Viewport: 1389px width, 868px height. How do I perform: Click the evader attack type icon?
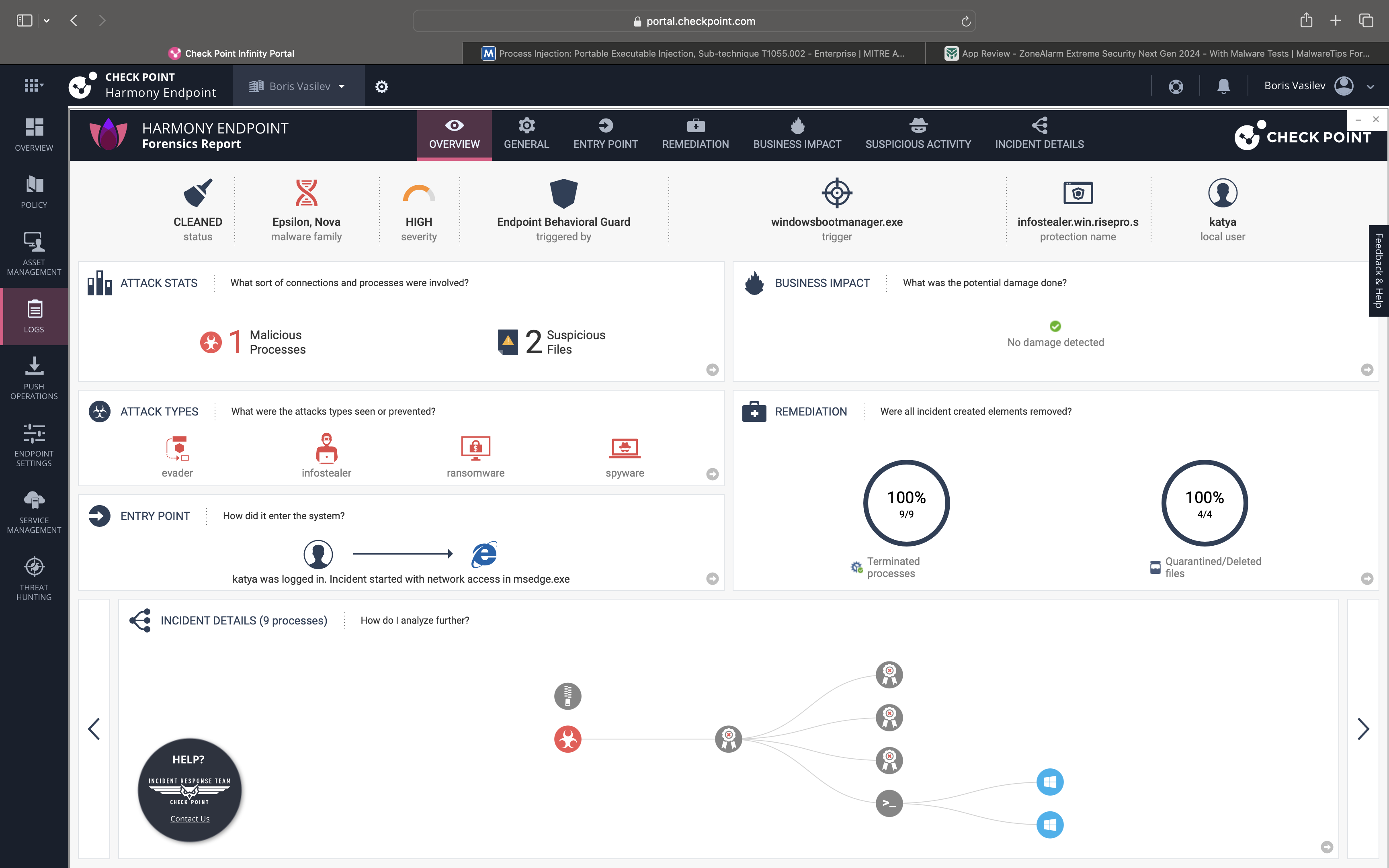click(x=177, y=448)
